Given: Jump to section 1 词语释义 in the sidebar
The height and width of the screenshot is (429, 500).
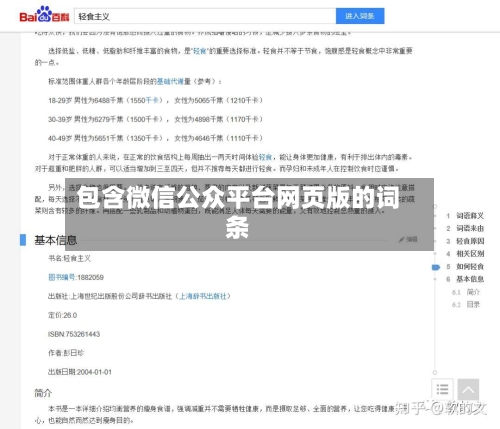Looking at the screenshot, I should tap(465, 216).
